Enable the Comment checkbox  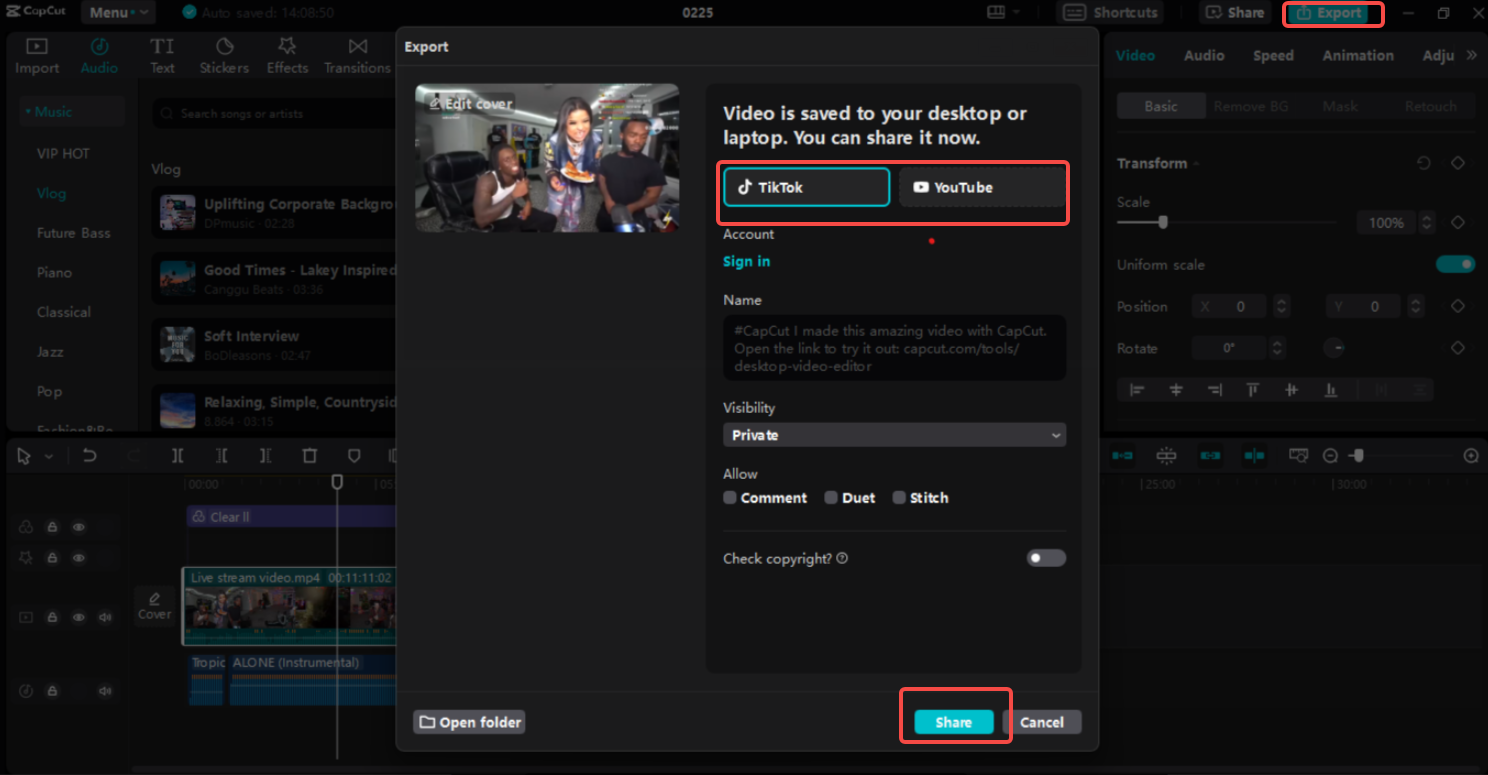pyautogui.click(x=730, y=497)
